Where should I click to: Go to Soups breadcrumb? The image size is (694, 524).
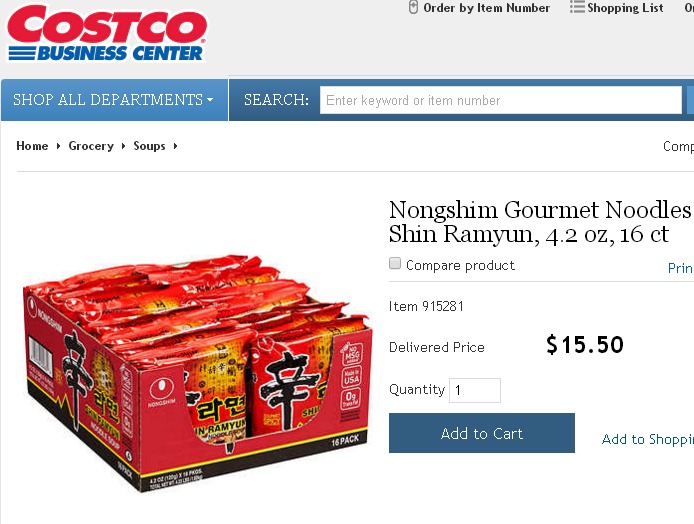click(150, 146)
